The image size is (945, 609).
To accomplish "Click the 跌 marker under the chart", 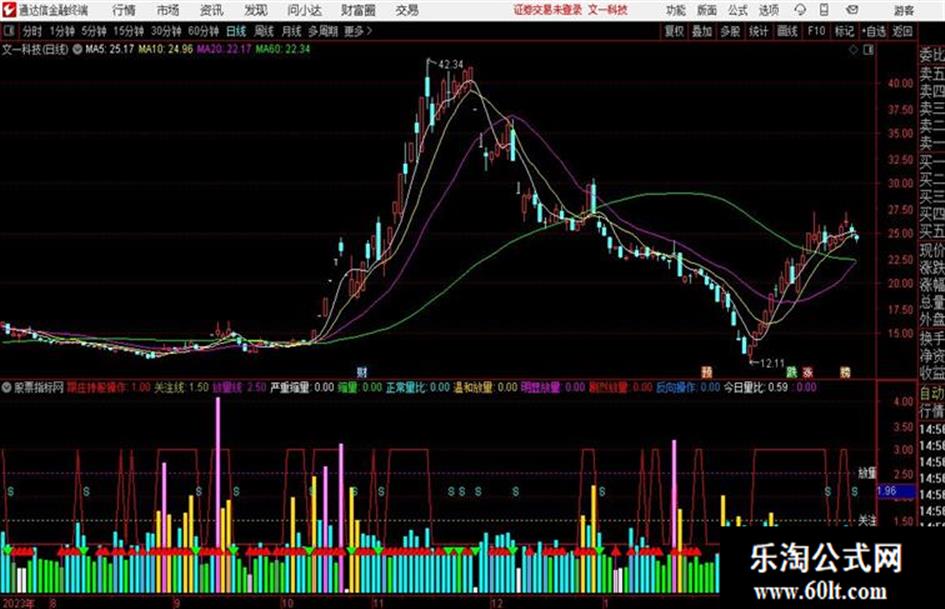I will pyautogui.click(x=791, y=372).
